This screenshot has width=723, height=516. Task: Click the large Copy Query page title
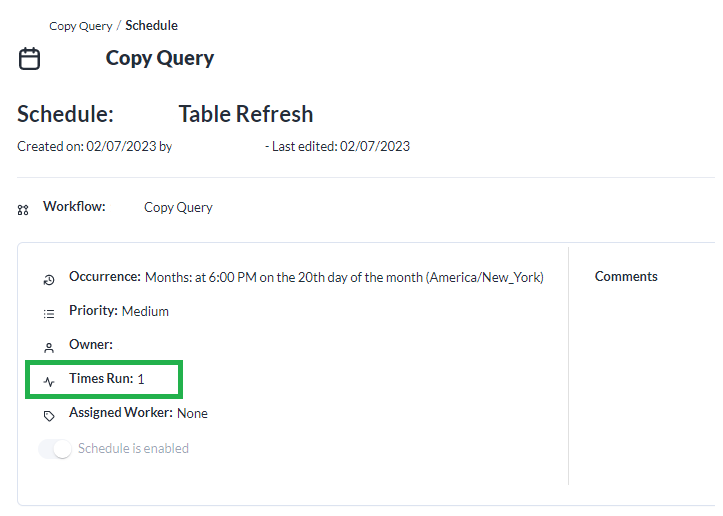point(160,58)
